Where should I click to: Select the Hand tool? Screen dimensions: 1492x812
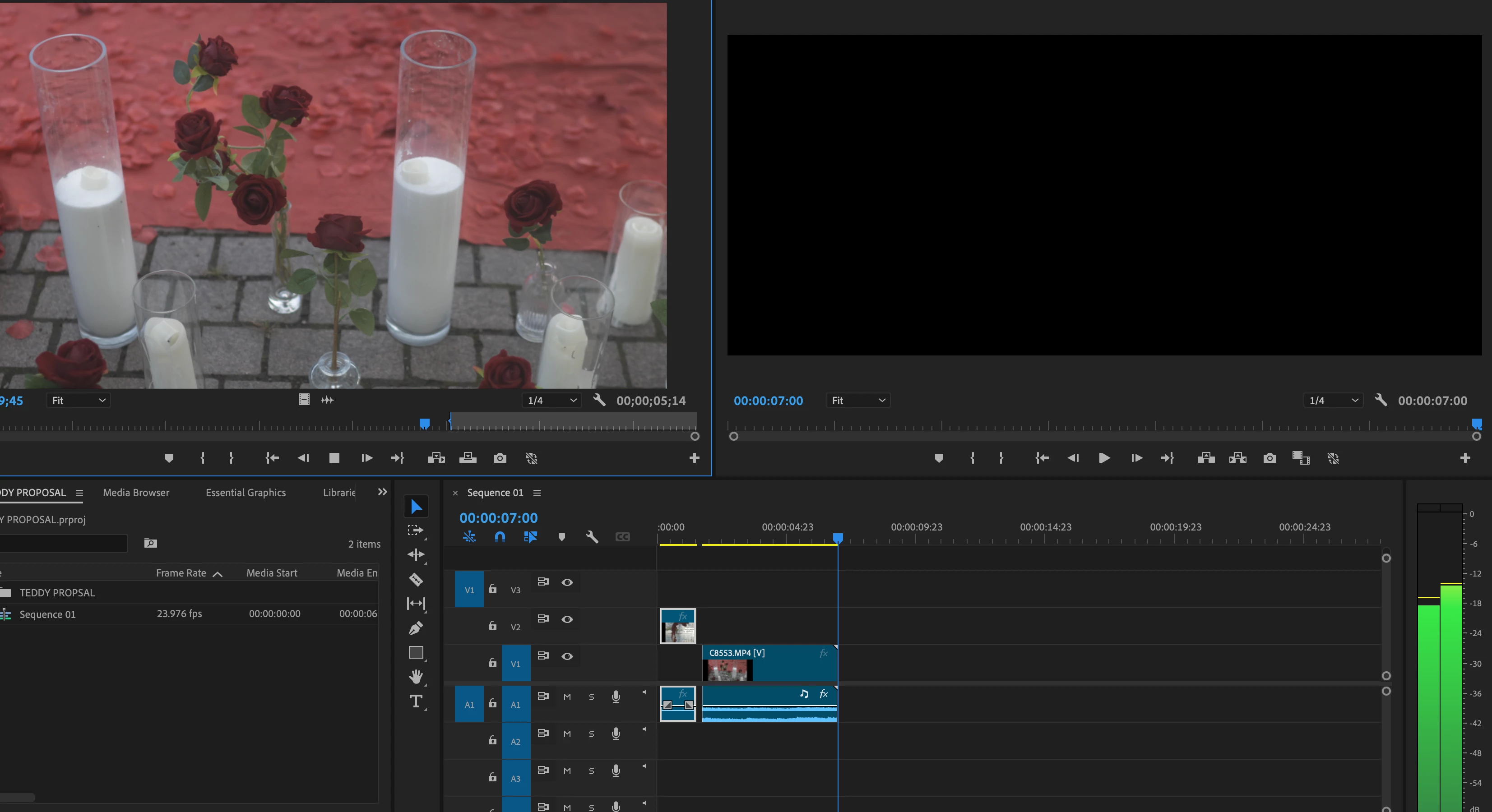(415, 676)
